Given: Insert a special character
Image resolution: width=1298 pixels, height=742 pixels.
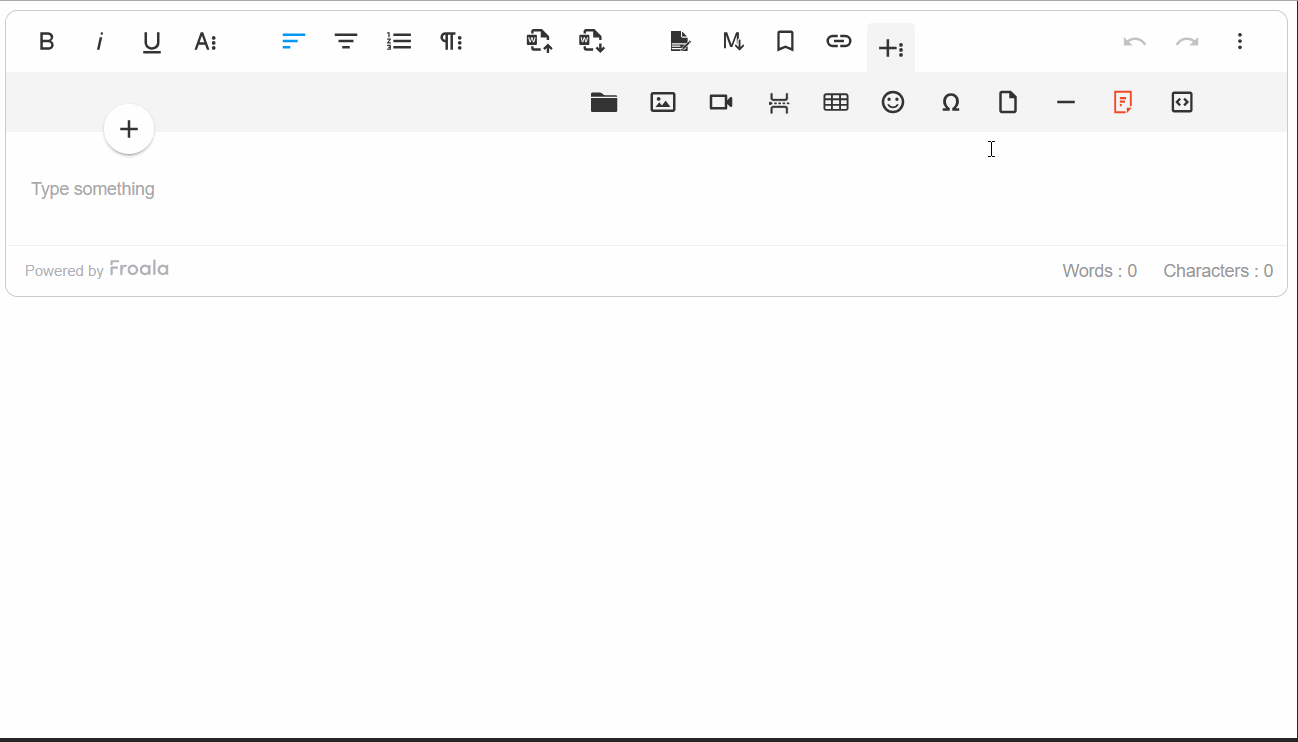Looking at the screenshot, I should click(950, 102).
